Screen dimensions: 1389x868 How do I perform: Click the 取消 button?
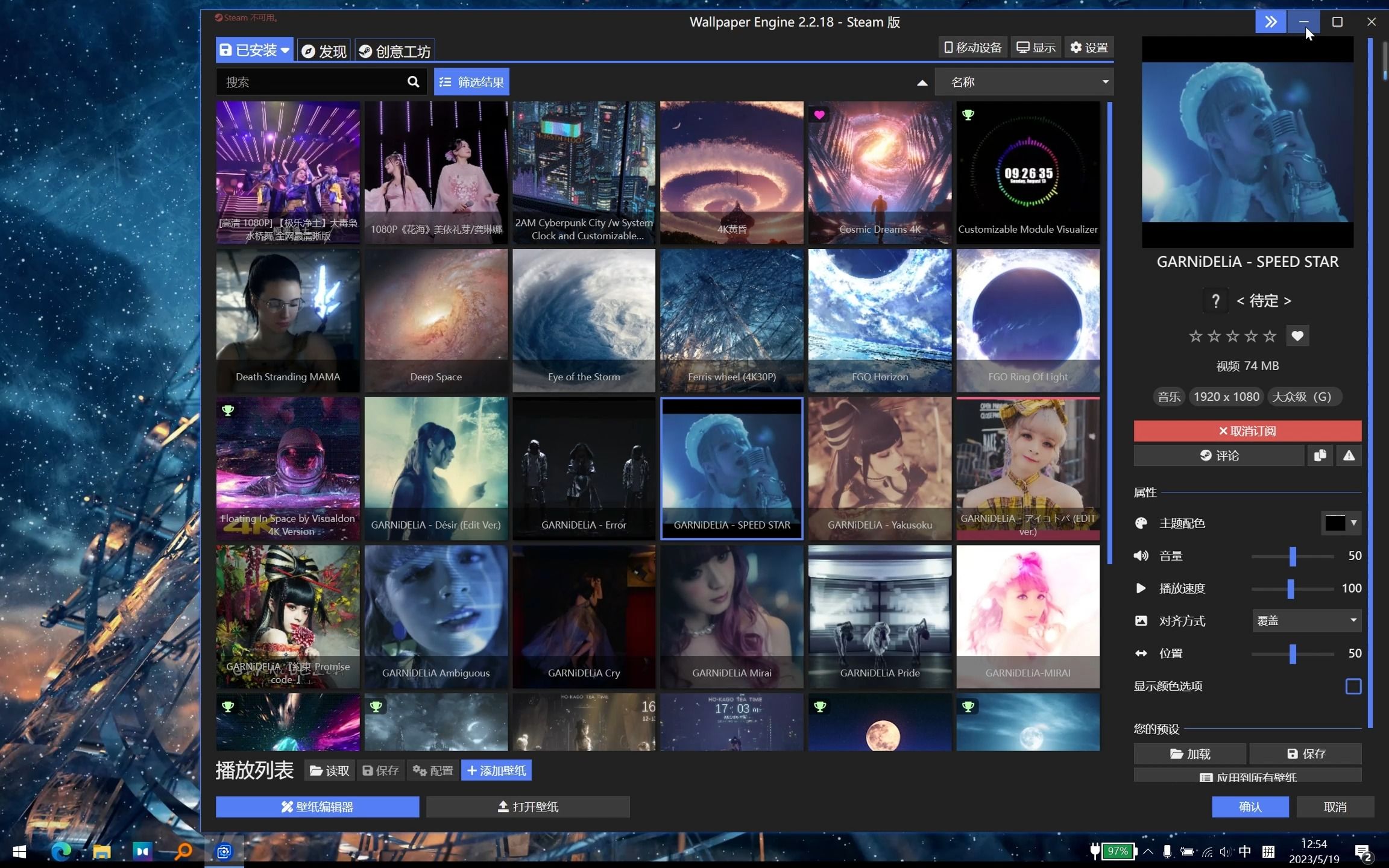[1335, 807]
